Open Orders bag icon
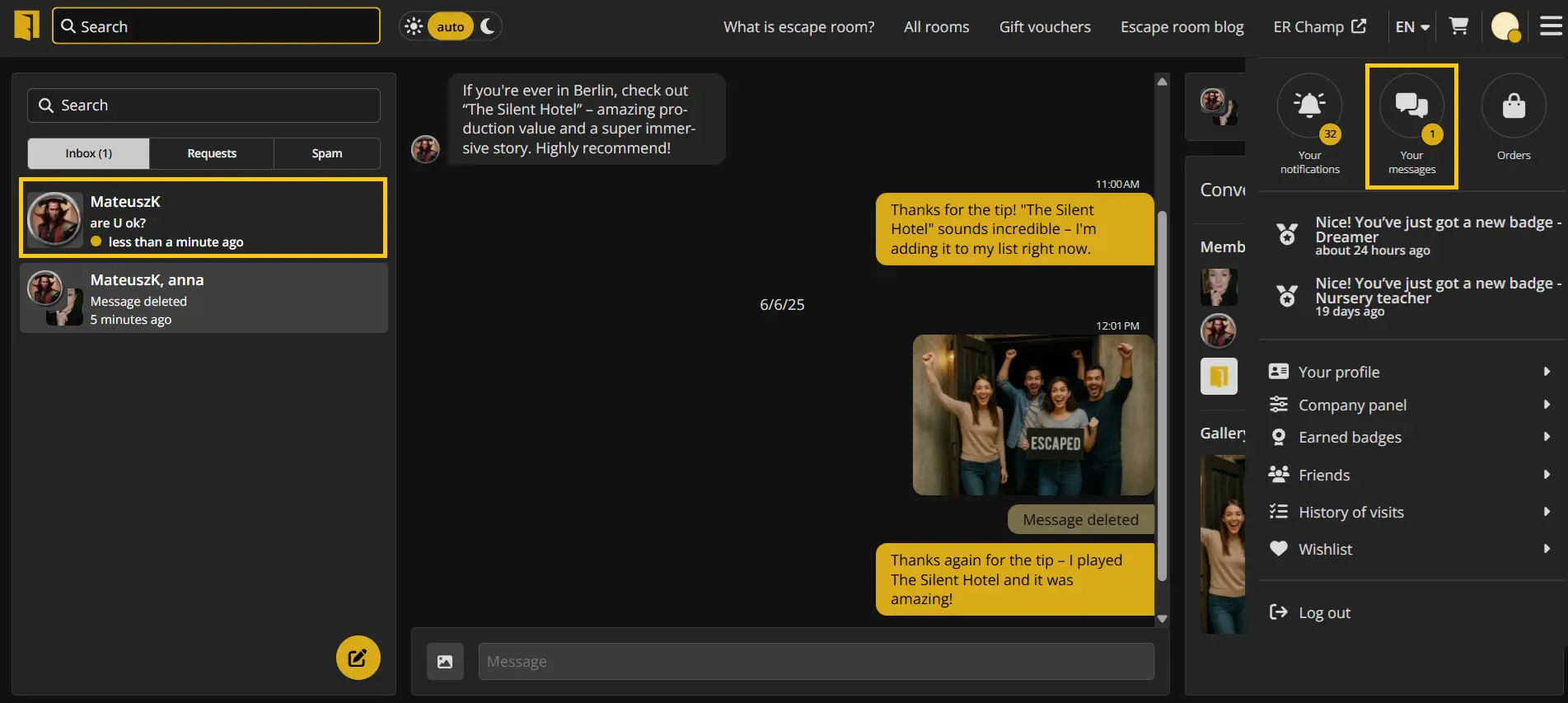 (x=1513, y=107)
